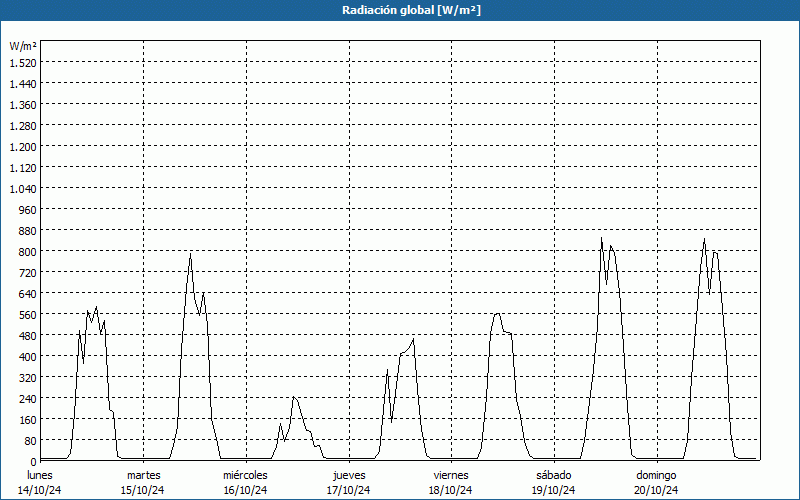Viewport: 800px width, 500px height.
Task: Click the date 15/10/24
Action: coord(142,490)
